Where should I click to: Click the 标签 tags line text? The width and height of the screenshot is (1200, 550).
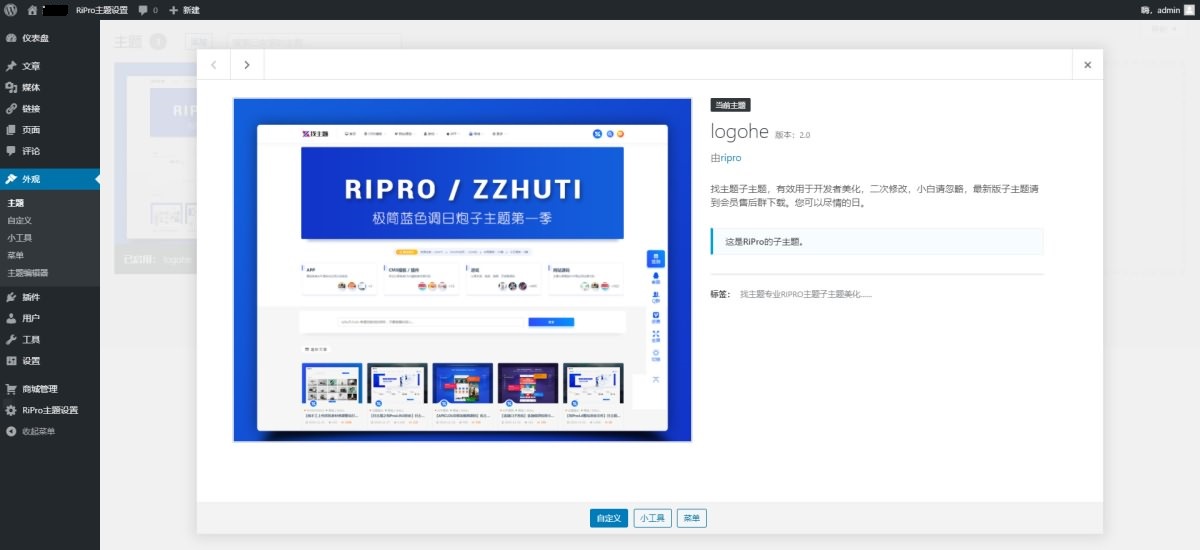click(791, 295)
